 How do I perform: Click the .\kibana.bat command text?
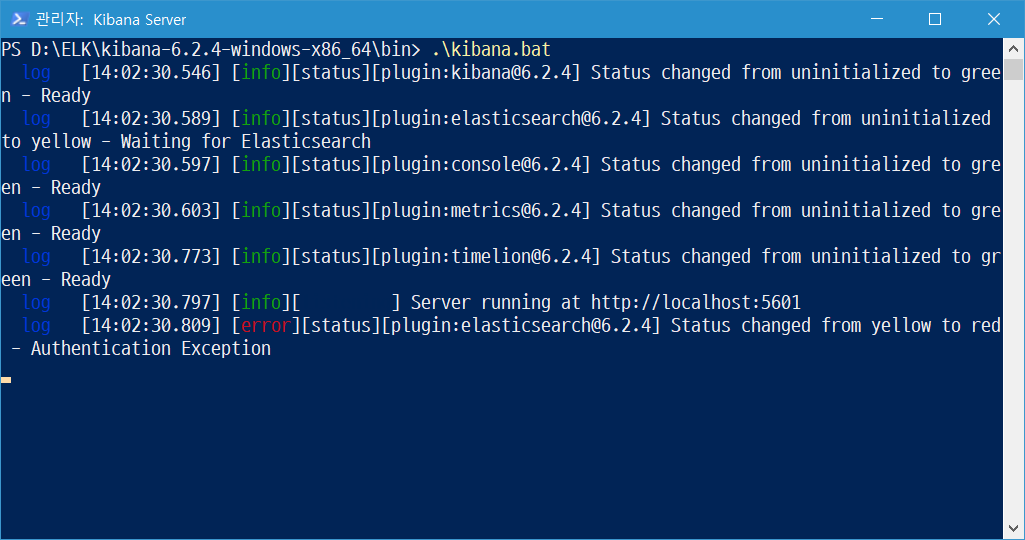(x=491, y=49)
